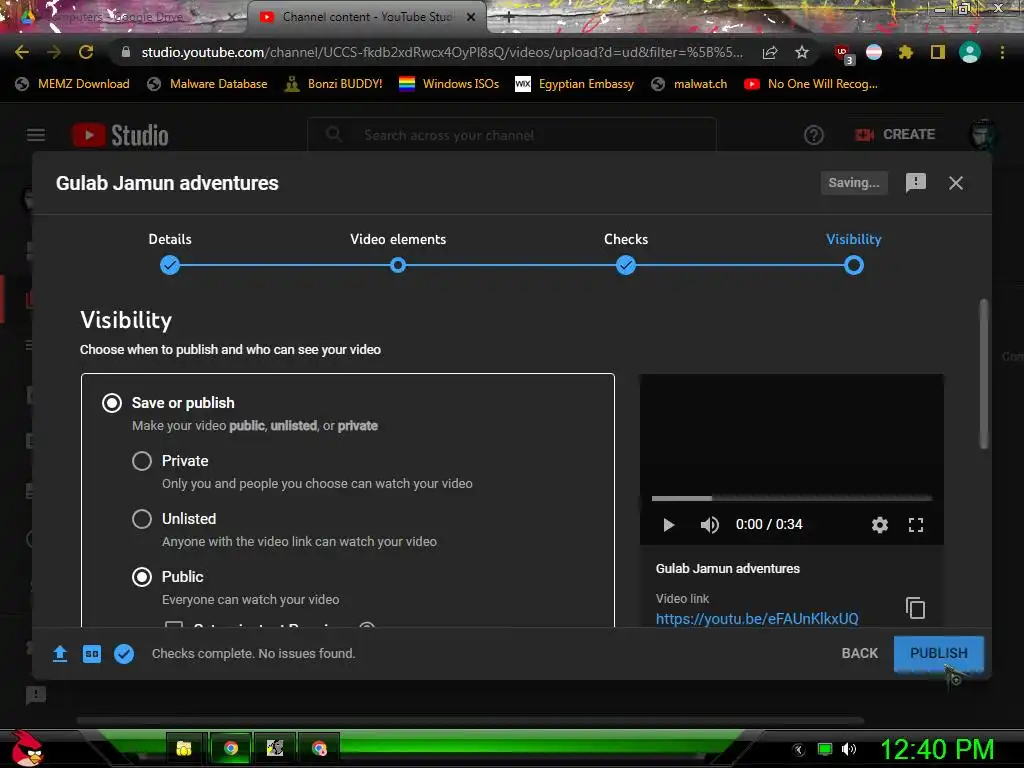Reload the page with refresh icon
Screen dimensions: 1024x768
(86, 52)
